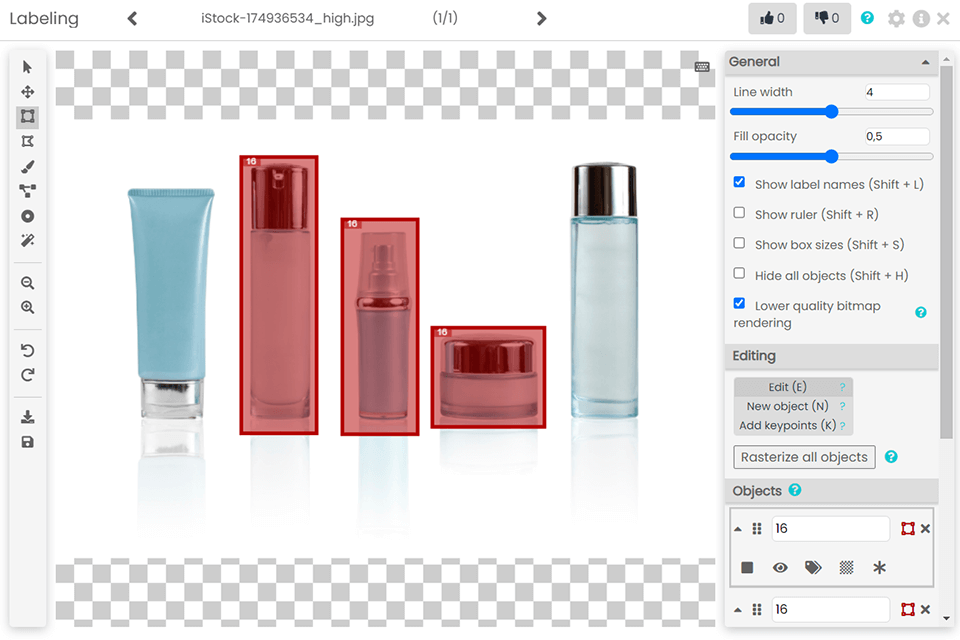Viewport: 960px width, 640px height.
Task: Select the bounding box tool
Action: tap(28, 116)
